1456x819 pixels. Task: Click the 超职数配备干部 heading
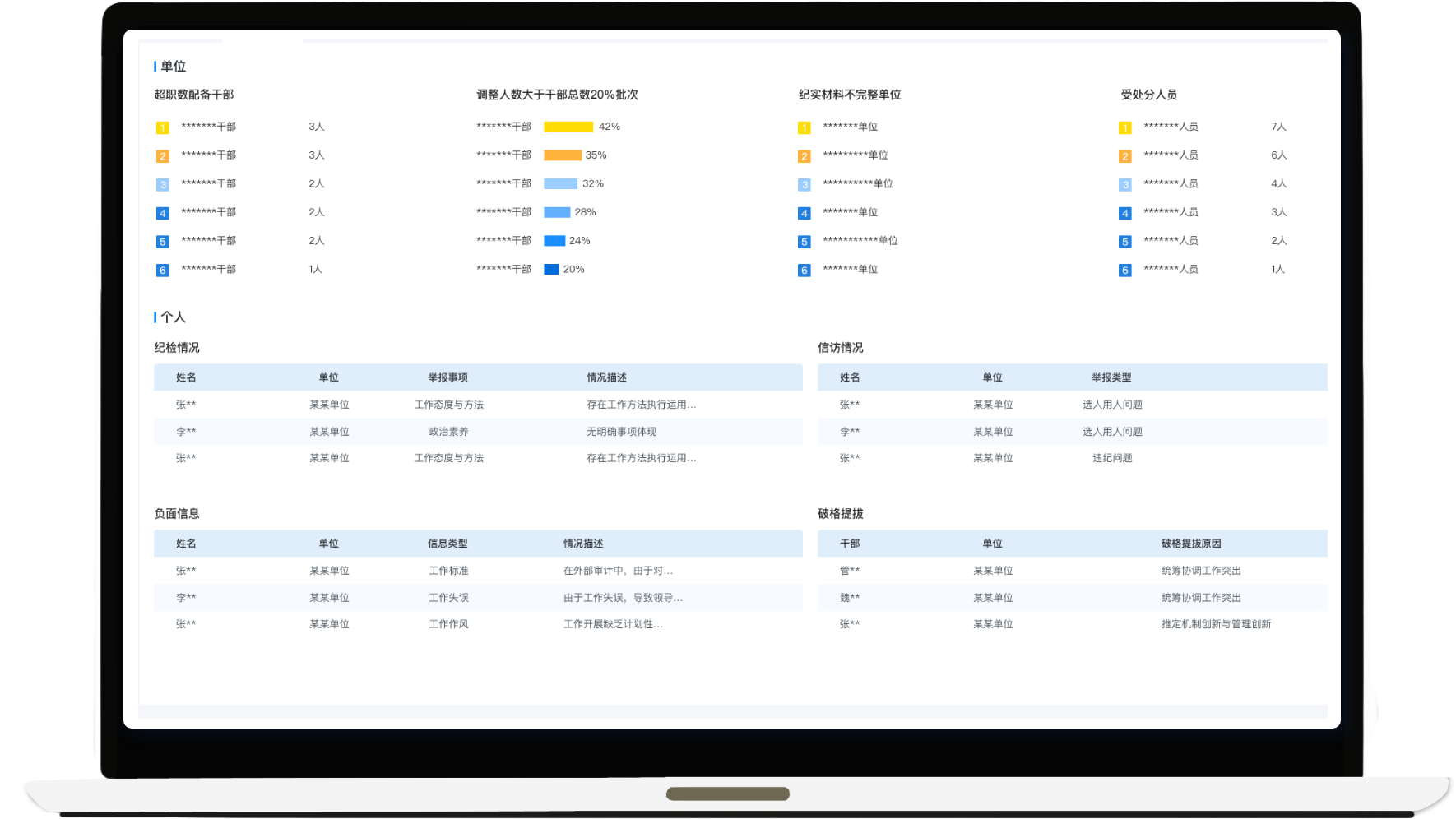click(x=193, y=95)
